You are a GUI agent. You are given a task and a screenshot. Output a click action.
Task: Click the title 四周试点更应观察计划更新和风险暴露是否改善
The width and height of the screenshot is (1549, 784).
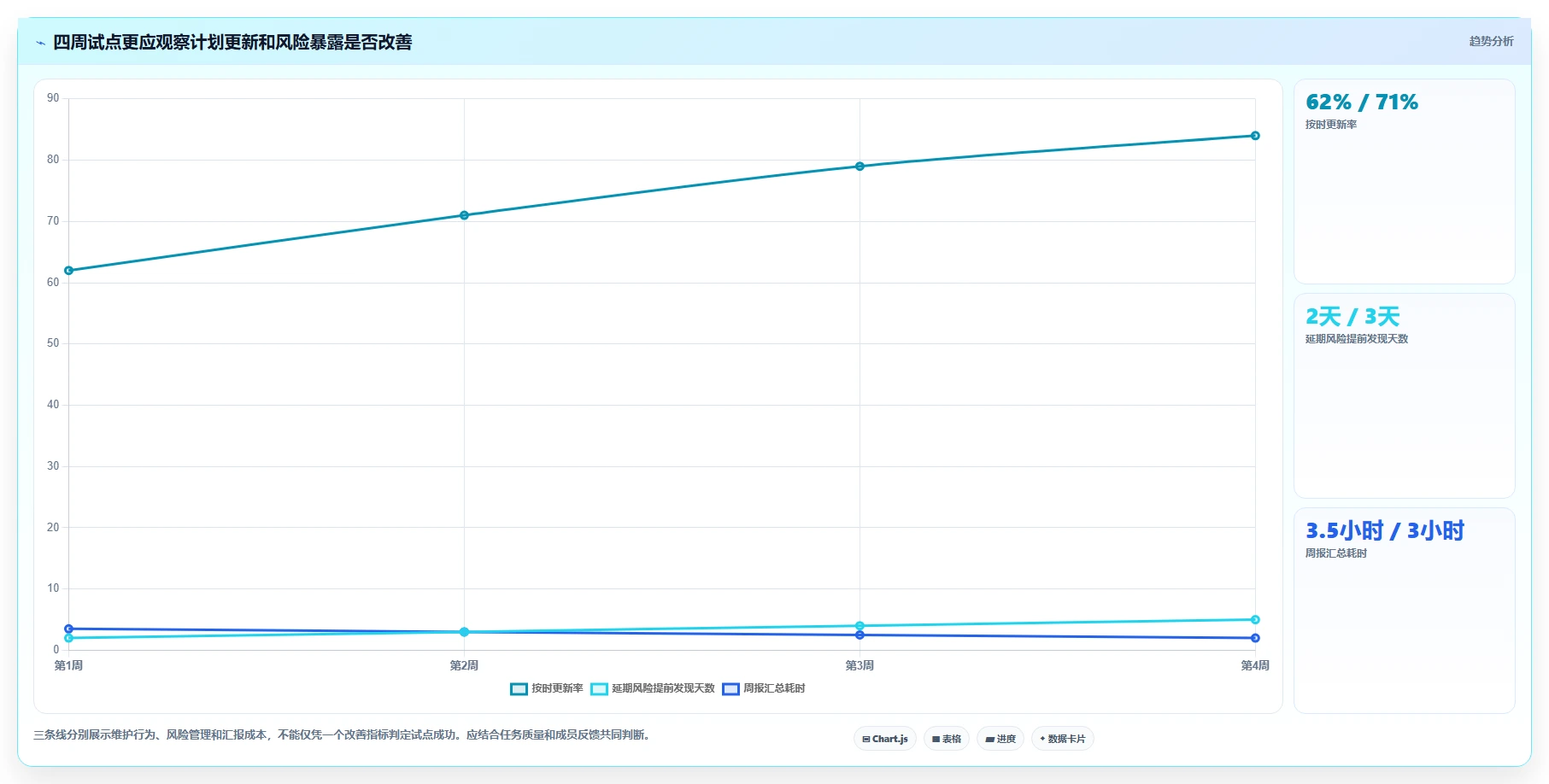232,42
